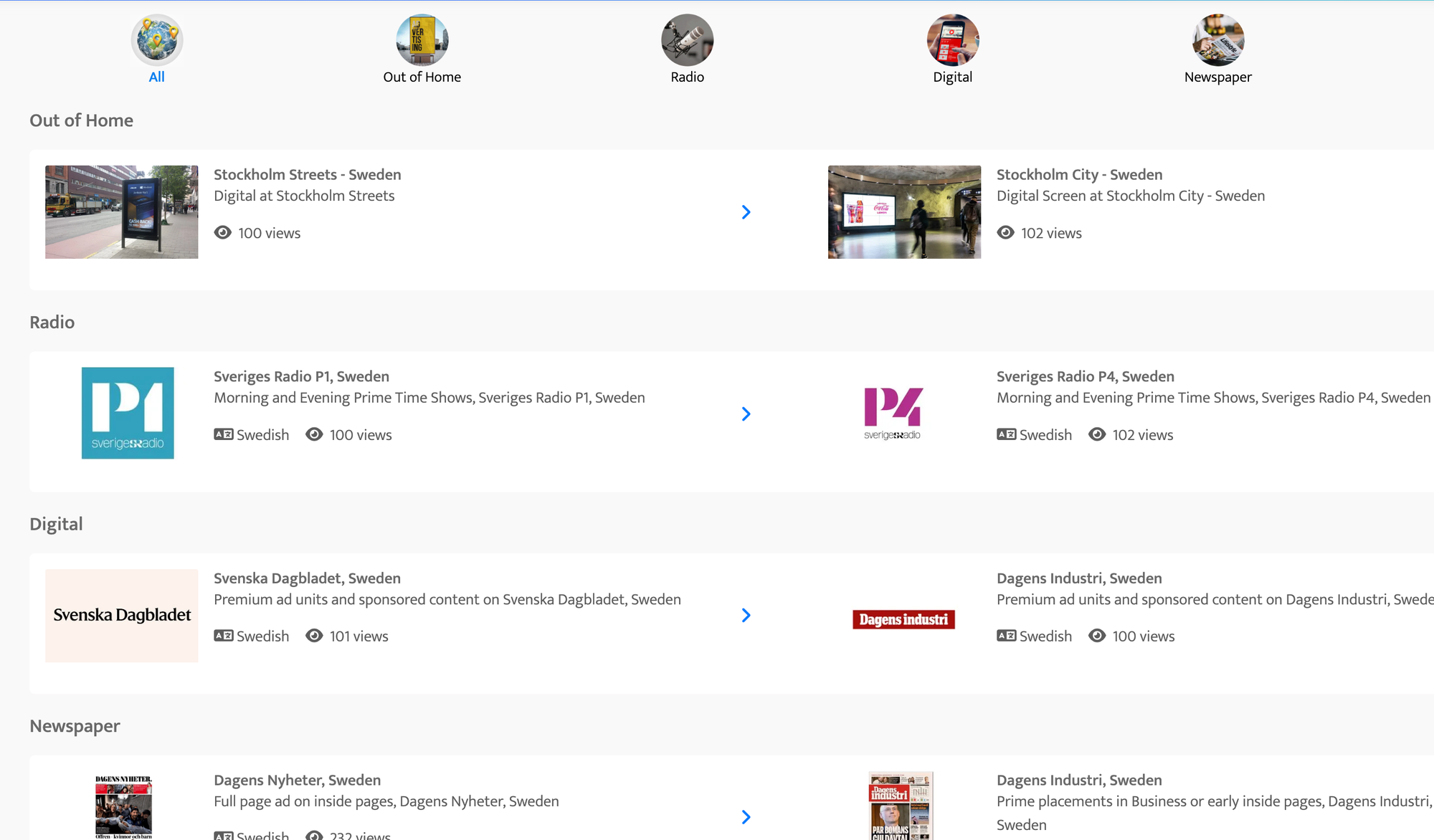Viewport: 1434px width, 840px height.
Task: Click the Newspaper section heading
Action: point(75,726)
